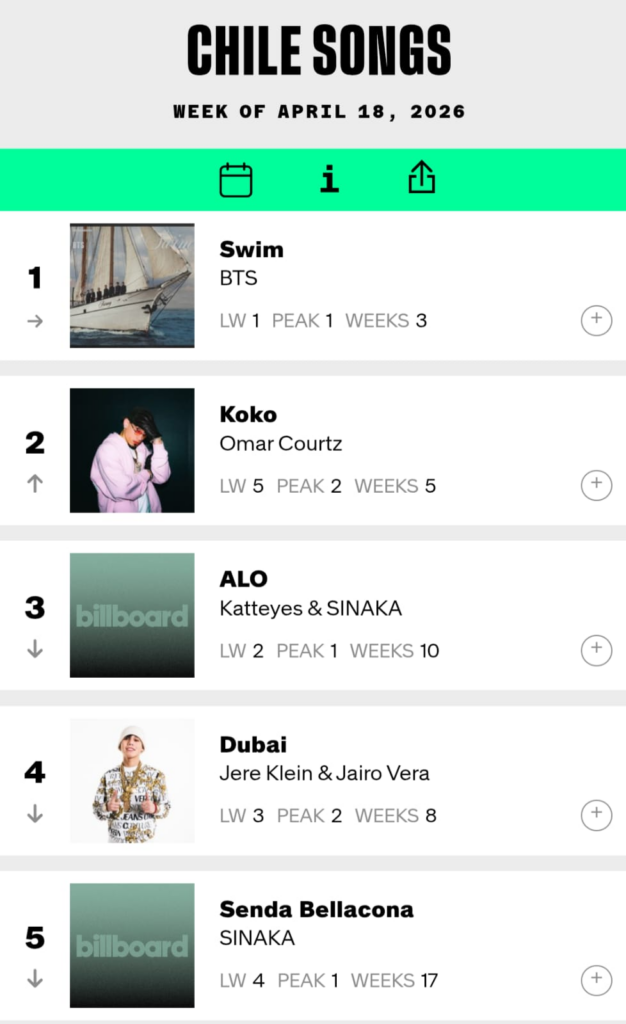Open the calendar date picker icon

point(236,180)
